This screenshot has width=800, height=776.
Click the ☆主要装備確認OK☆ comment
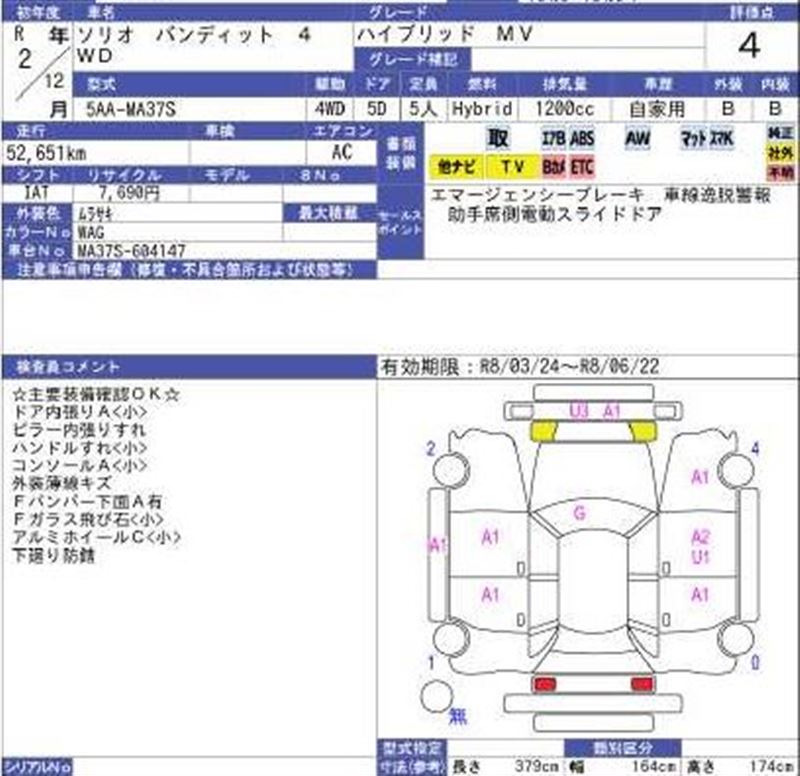(96, 394)
